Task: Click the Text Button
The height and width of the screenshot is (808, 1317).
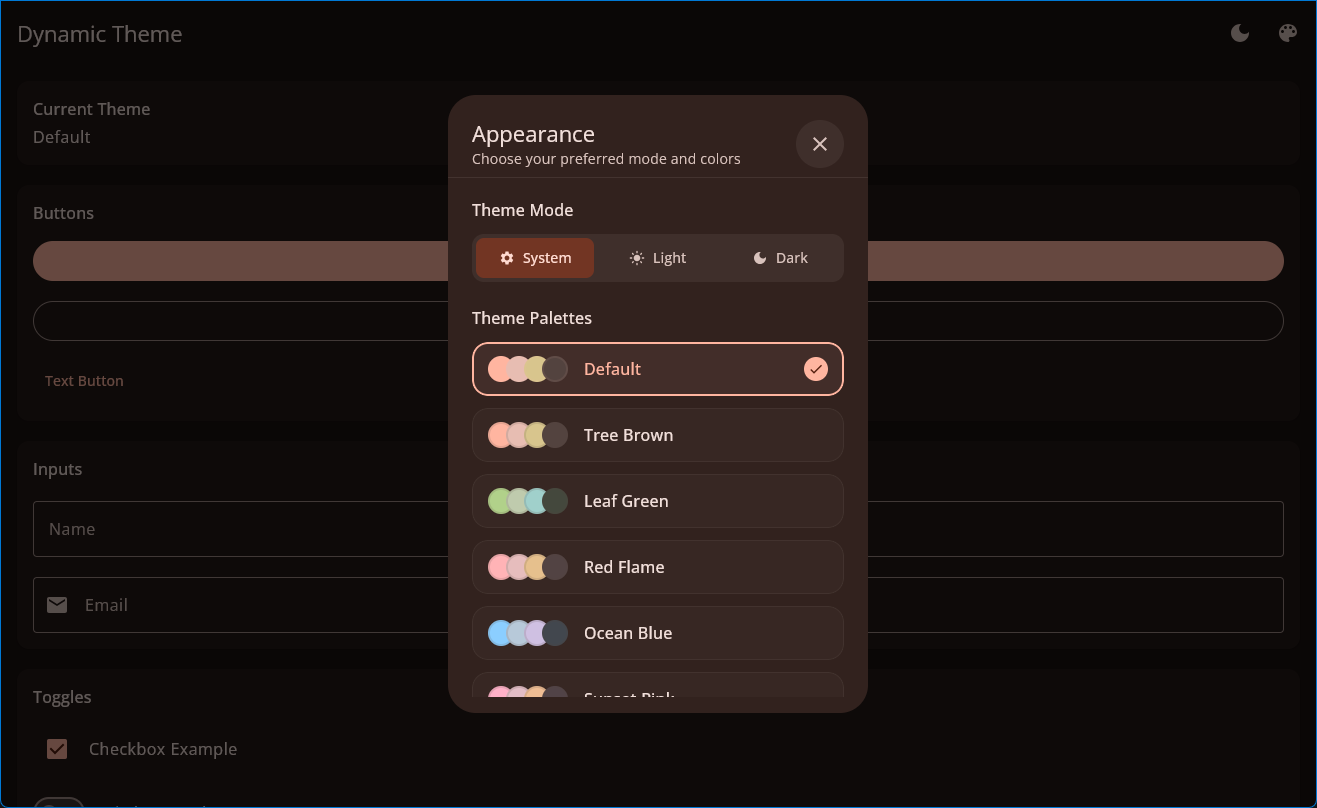Action: tap(84, 381)
